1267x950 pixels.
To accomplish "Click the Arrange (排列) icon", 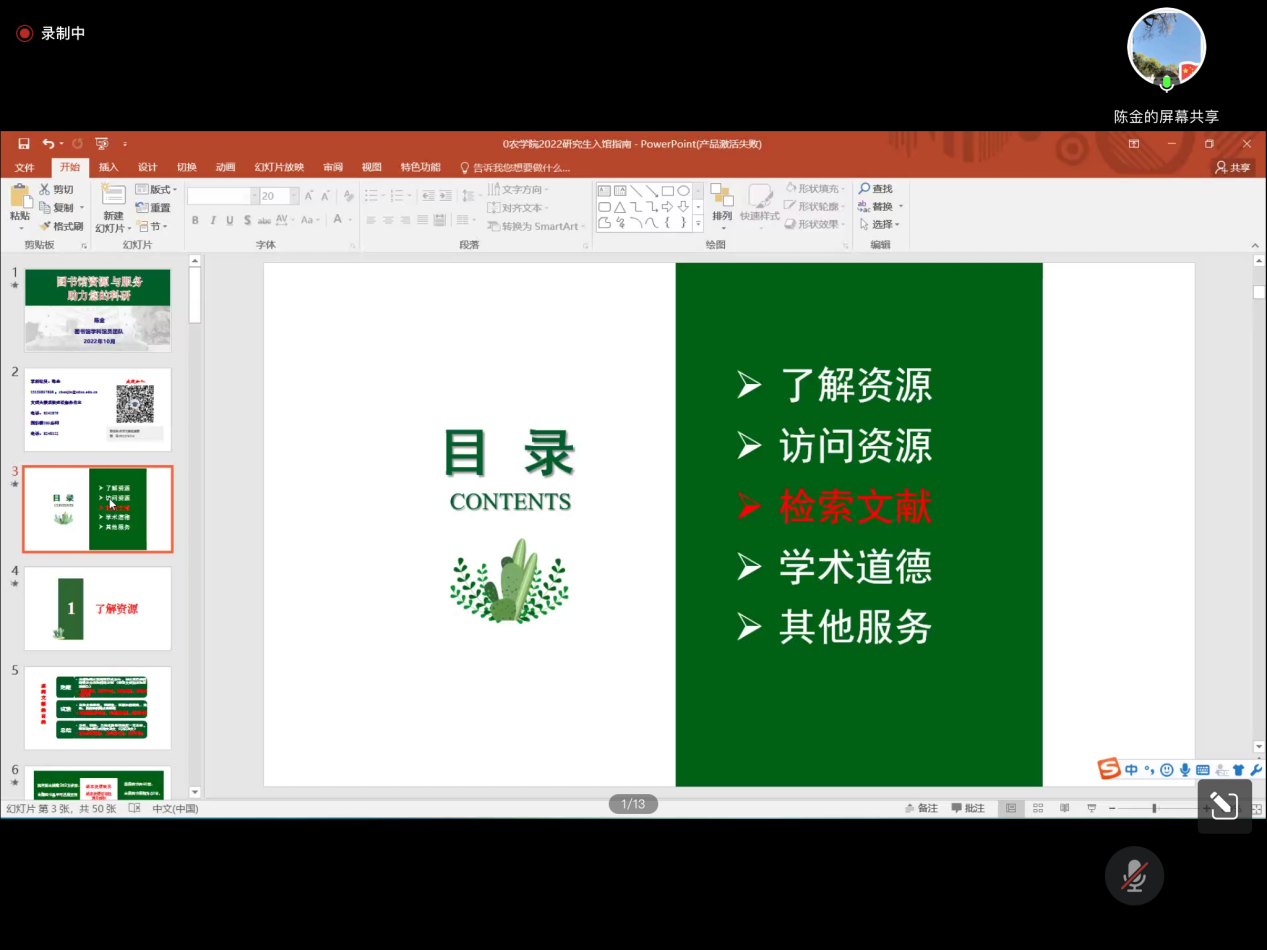I will coord(721,196).
